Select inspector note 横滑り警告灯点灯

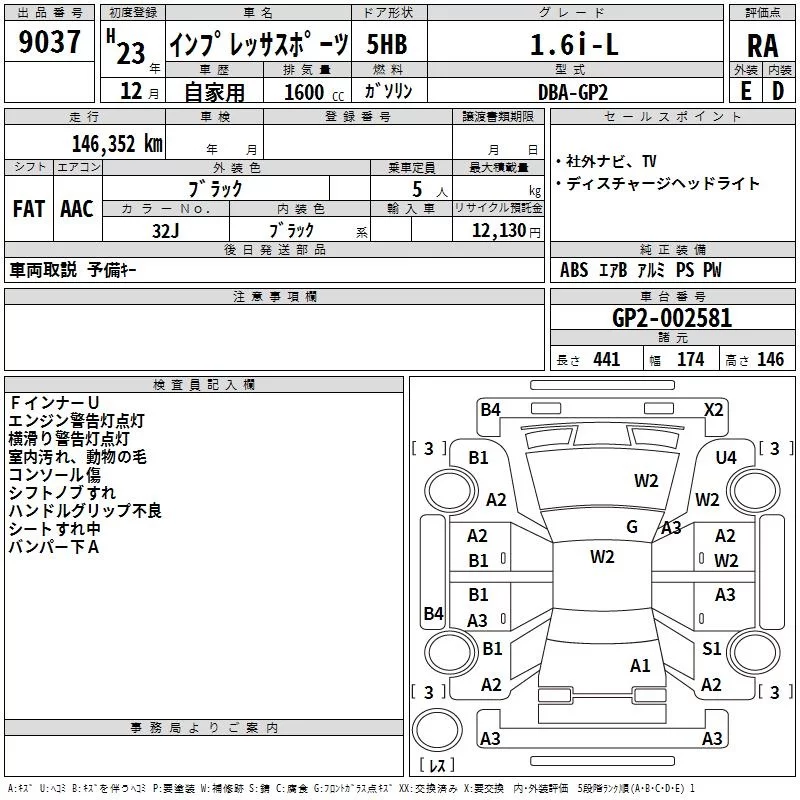click(x=69, y=439)
